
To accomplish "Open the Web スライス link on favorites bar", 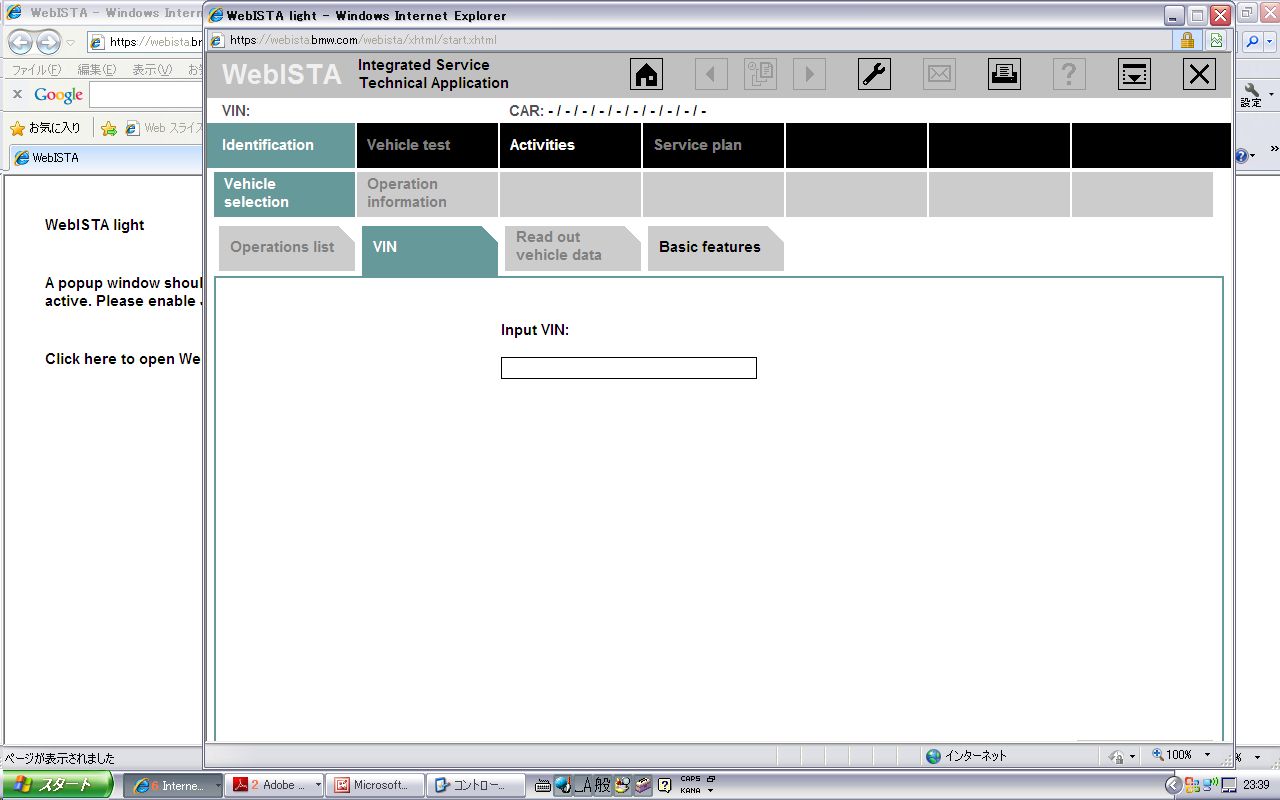I will (x=164, y=128).
